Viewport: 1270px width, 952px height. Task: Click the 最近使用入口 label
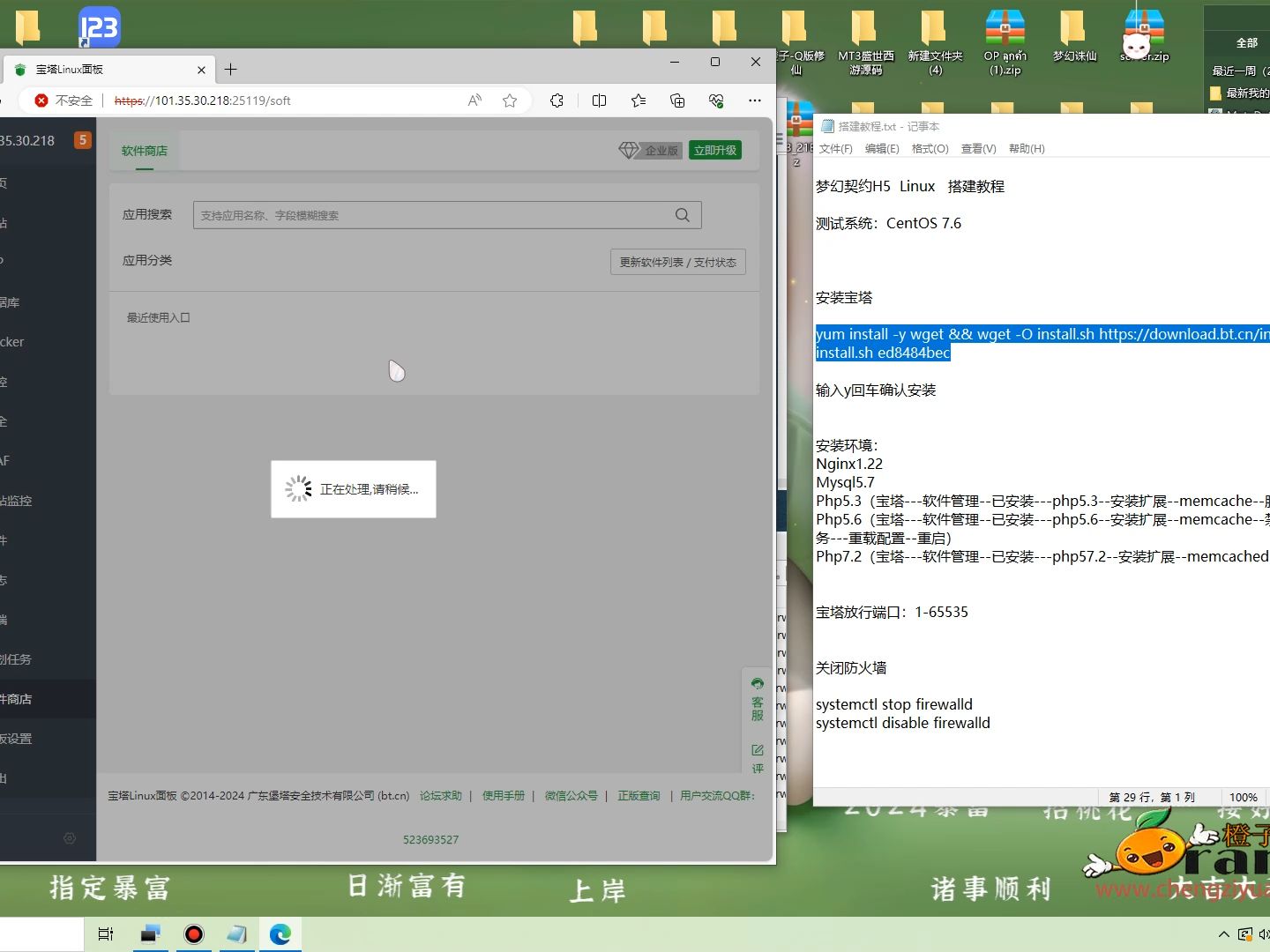159,317
